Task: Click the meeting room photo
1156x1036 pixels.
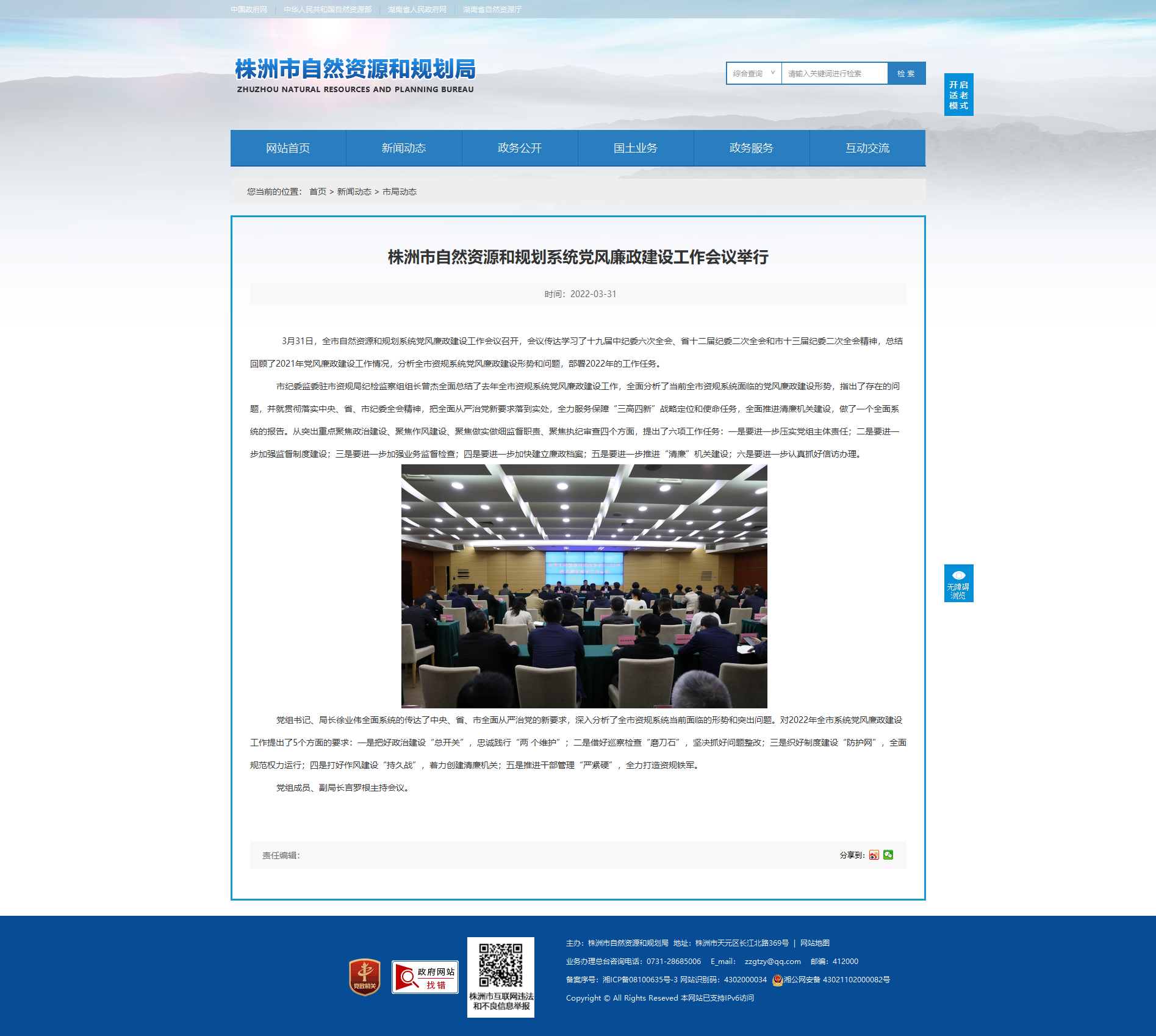Action: 584,586
